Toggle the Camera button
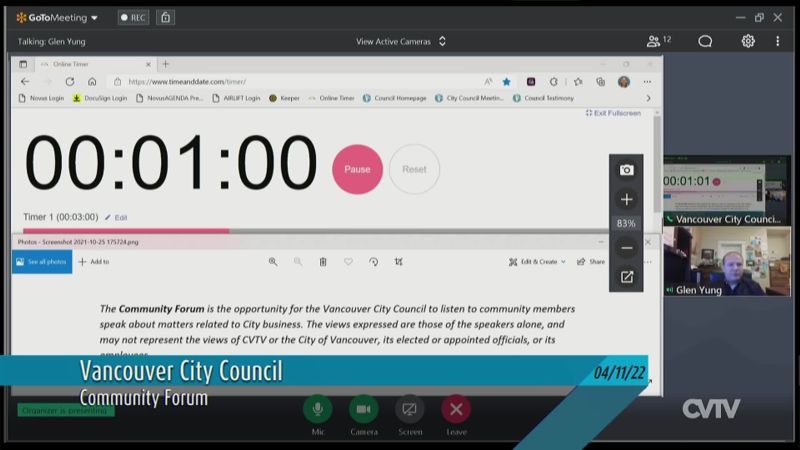The width and height of the screenshot is (800, 450). click(364, 409)
